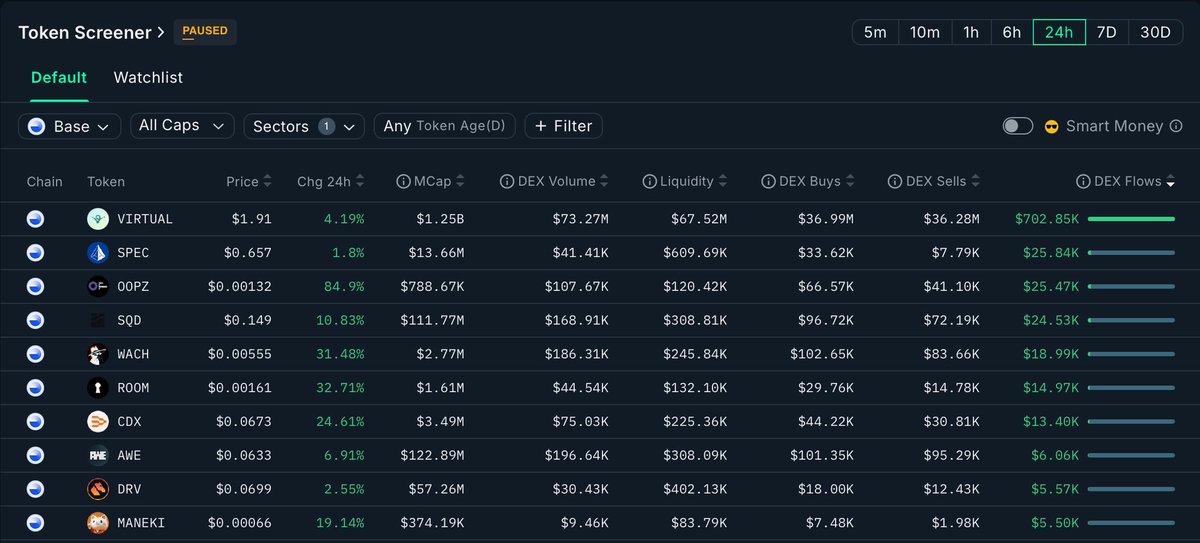Click the VIRTUAL DEX Flows bar

(1131, 219)
